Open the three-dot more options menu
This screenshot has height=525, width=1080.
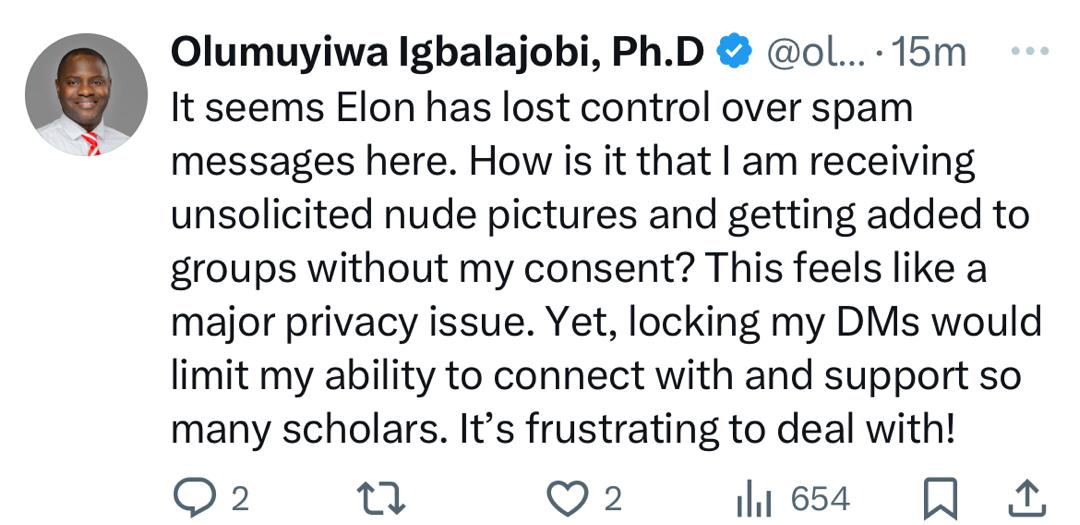[1030, 51]
